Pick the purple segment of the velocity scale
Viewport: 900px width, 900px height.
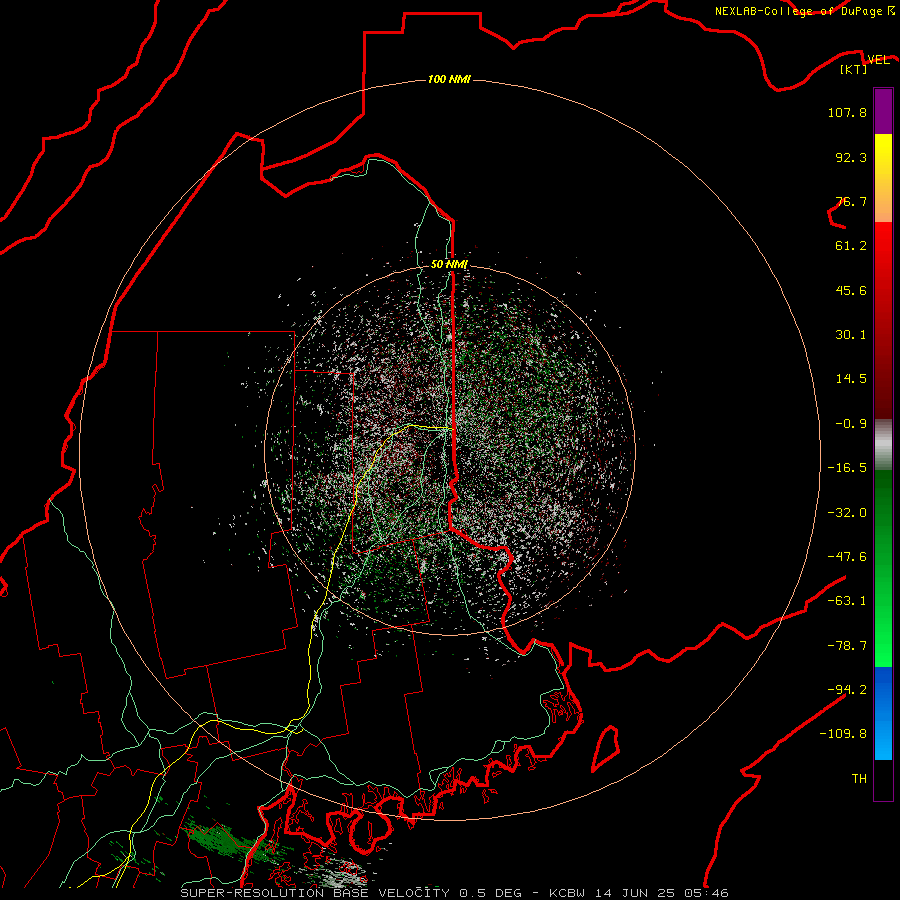pos(883,112)
